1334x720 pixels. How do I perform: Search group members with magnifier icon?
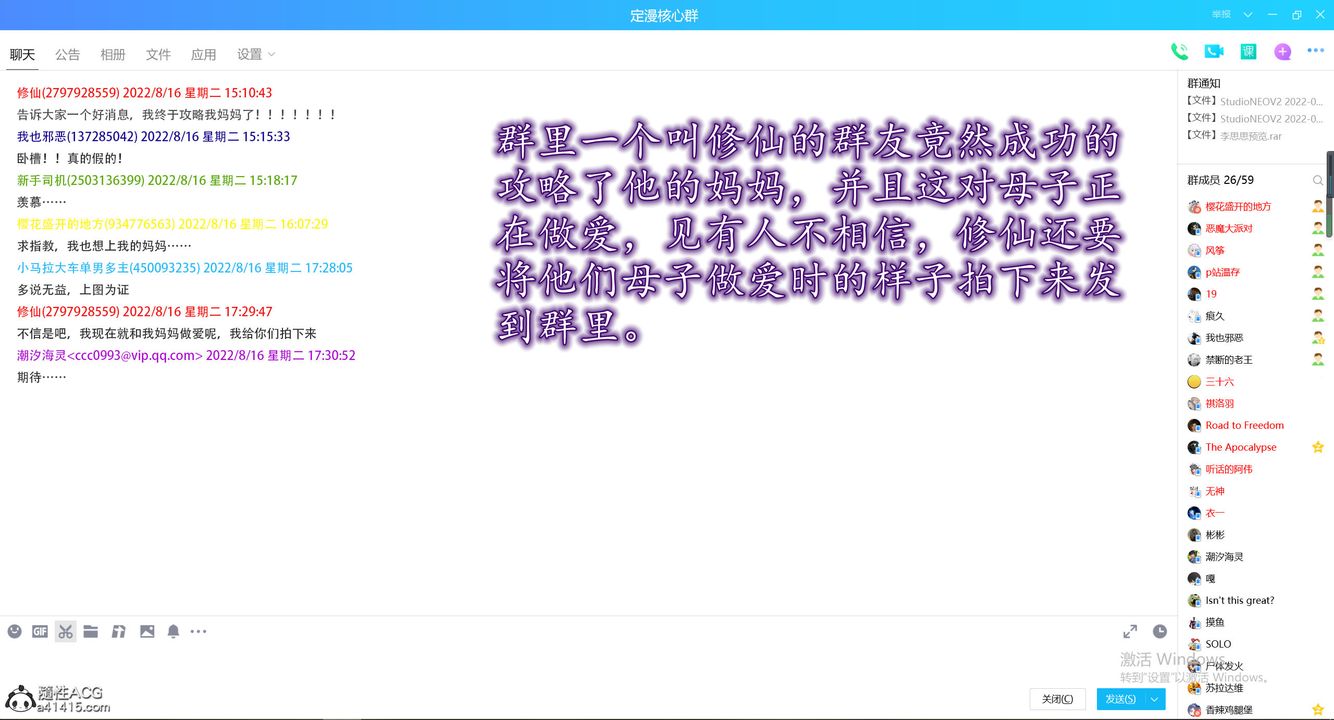coord(1318,180)
